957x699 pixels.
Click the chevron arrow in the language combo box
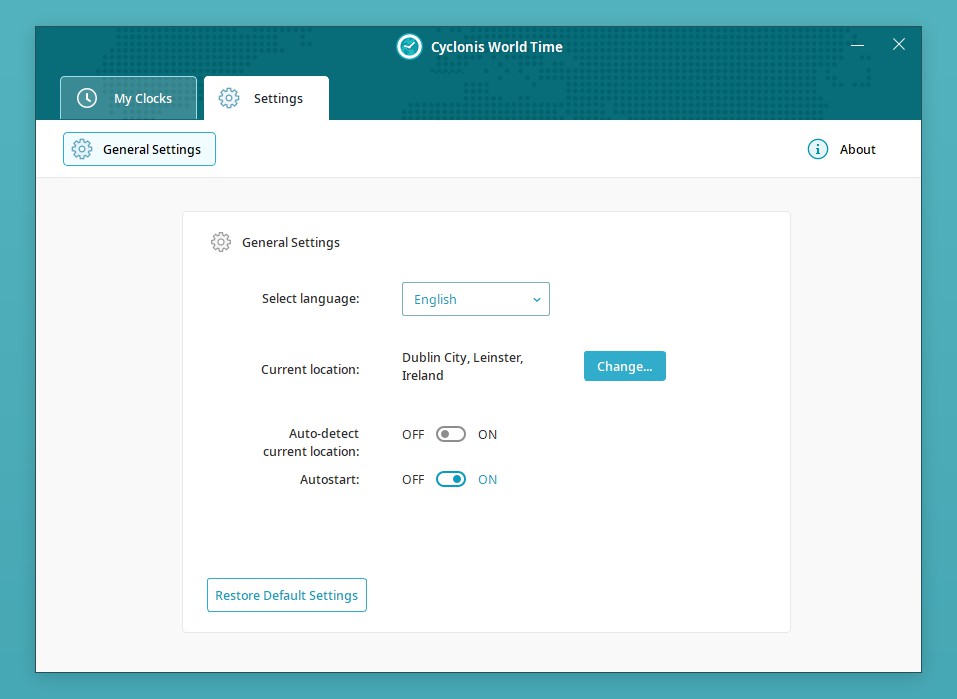(536, 299)
